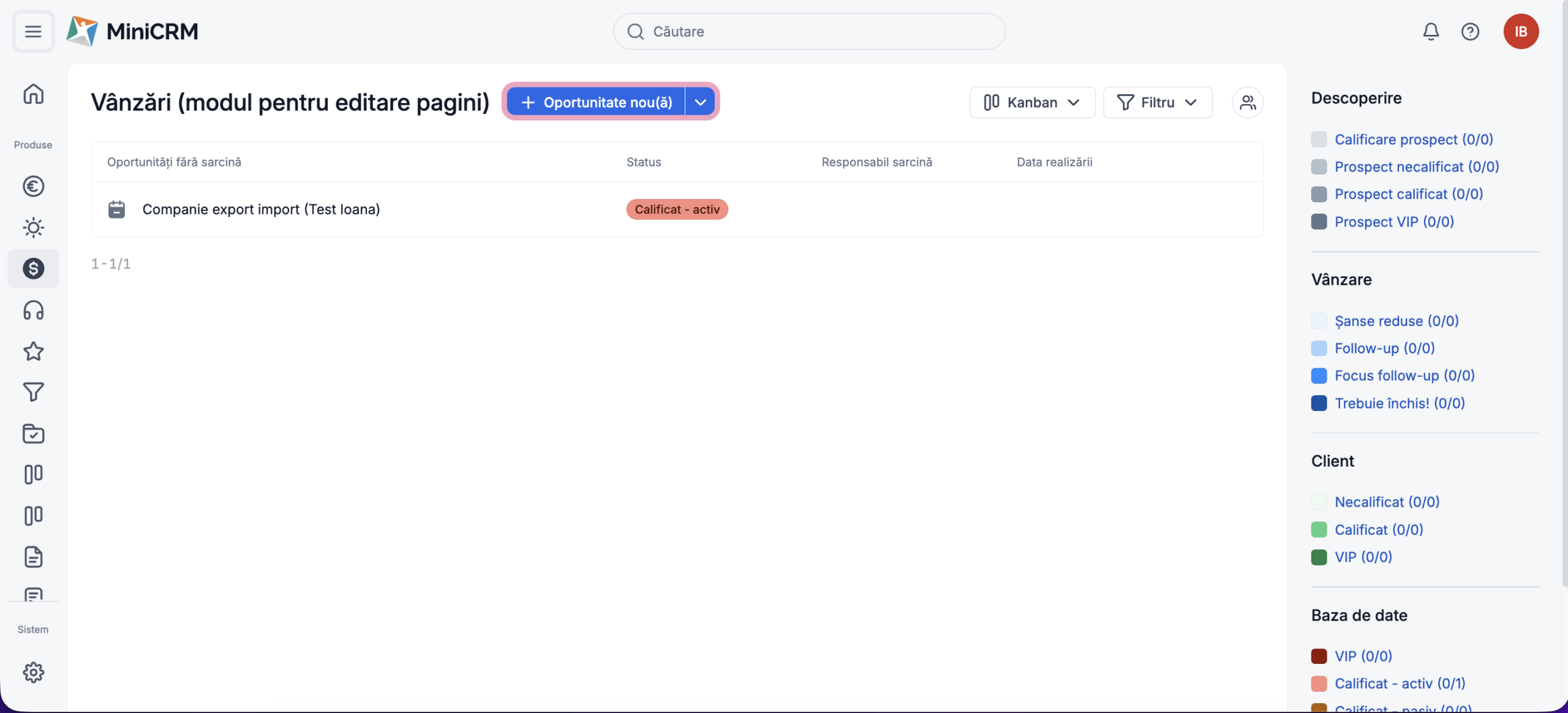Image resolution: width=1568 pixels, height=713 pixels.
Task: Open the hamburger menu
Action: (33, 31)
